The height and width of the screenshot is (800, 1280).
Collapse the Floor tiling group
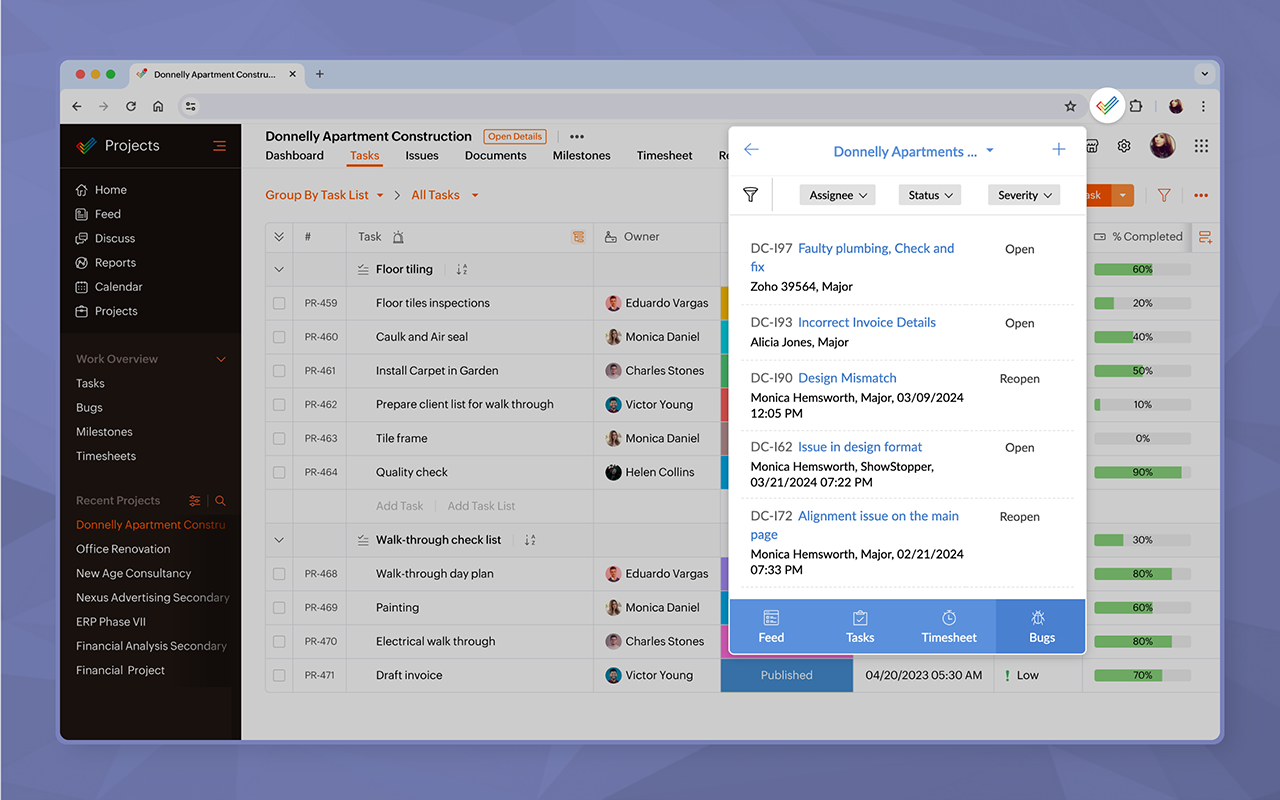(x=279, y=270)
